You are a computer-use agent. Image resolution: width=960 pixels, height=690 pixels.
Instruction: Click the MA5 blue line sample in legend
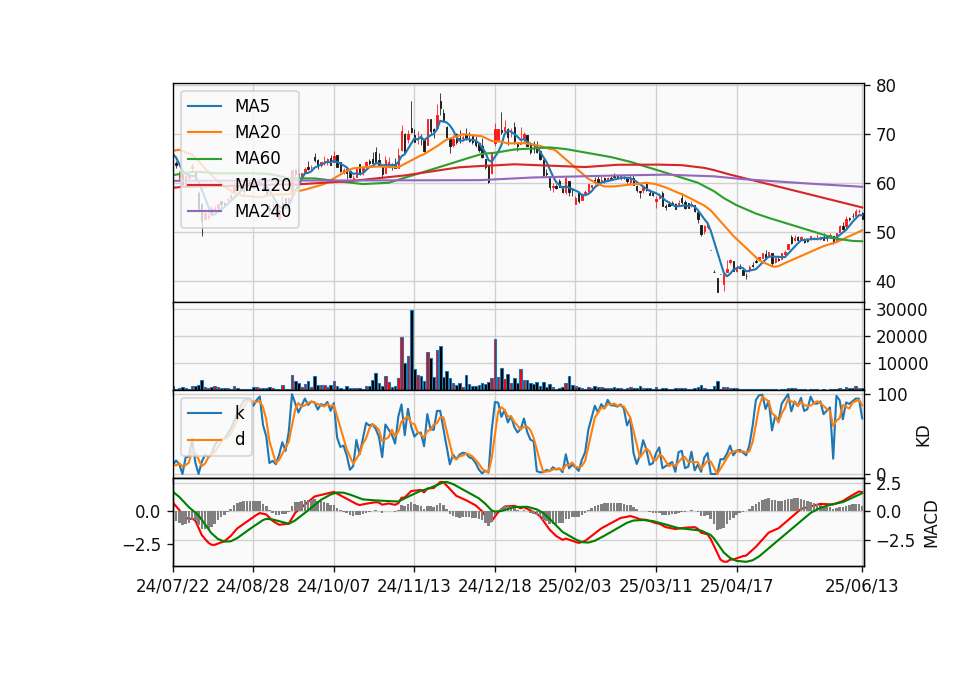pos(204,107)
